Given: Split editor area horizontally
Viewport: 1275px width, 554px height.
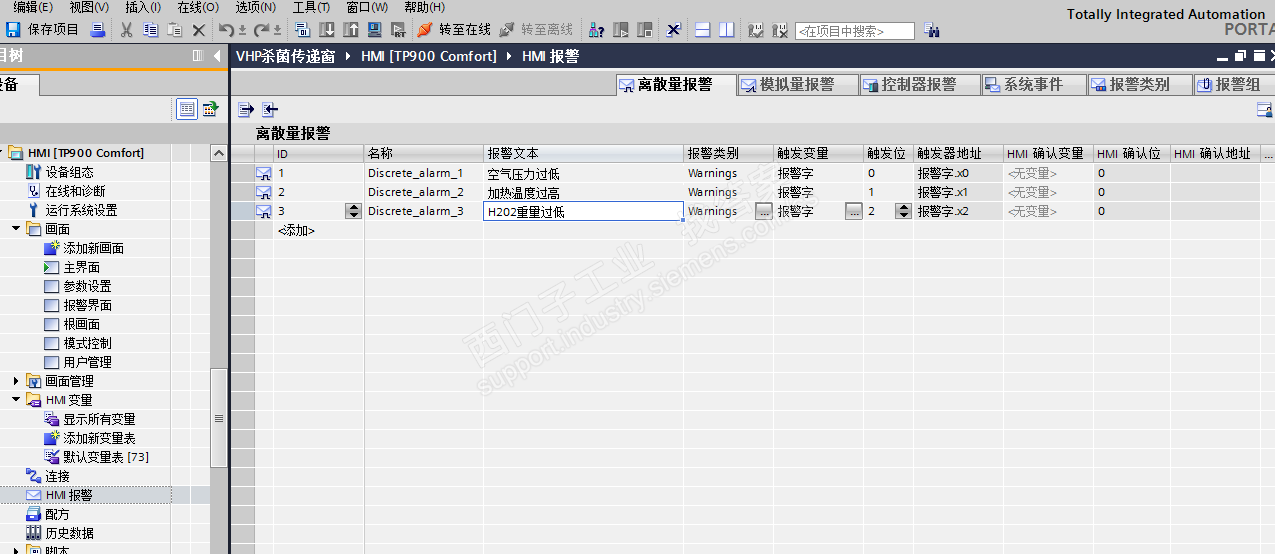Looking at the screenshot, I should [x=703, y=30].
